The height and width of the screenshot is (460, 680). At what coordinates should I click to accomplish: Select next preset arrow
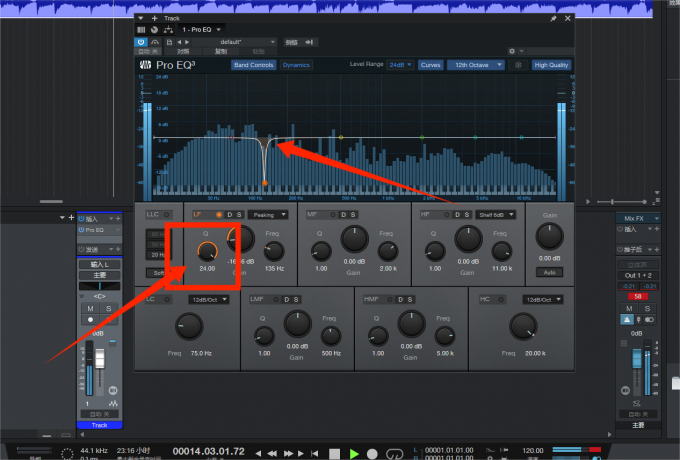(x=187, y=42)
